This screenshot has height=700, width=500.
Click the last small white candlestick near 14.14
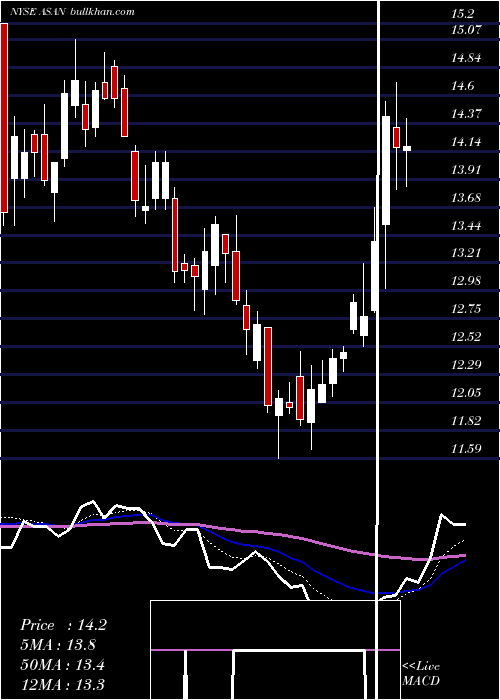pos(407,149)
